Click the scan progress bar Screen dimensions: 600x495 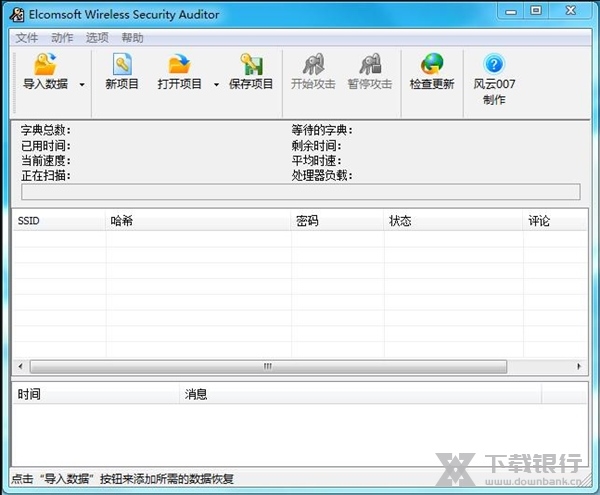[x=301, y=192]
